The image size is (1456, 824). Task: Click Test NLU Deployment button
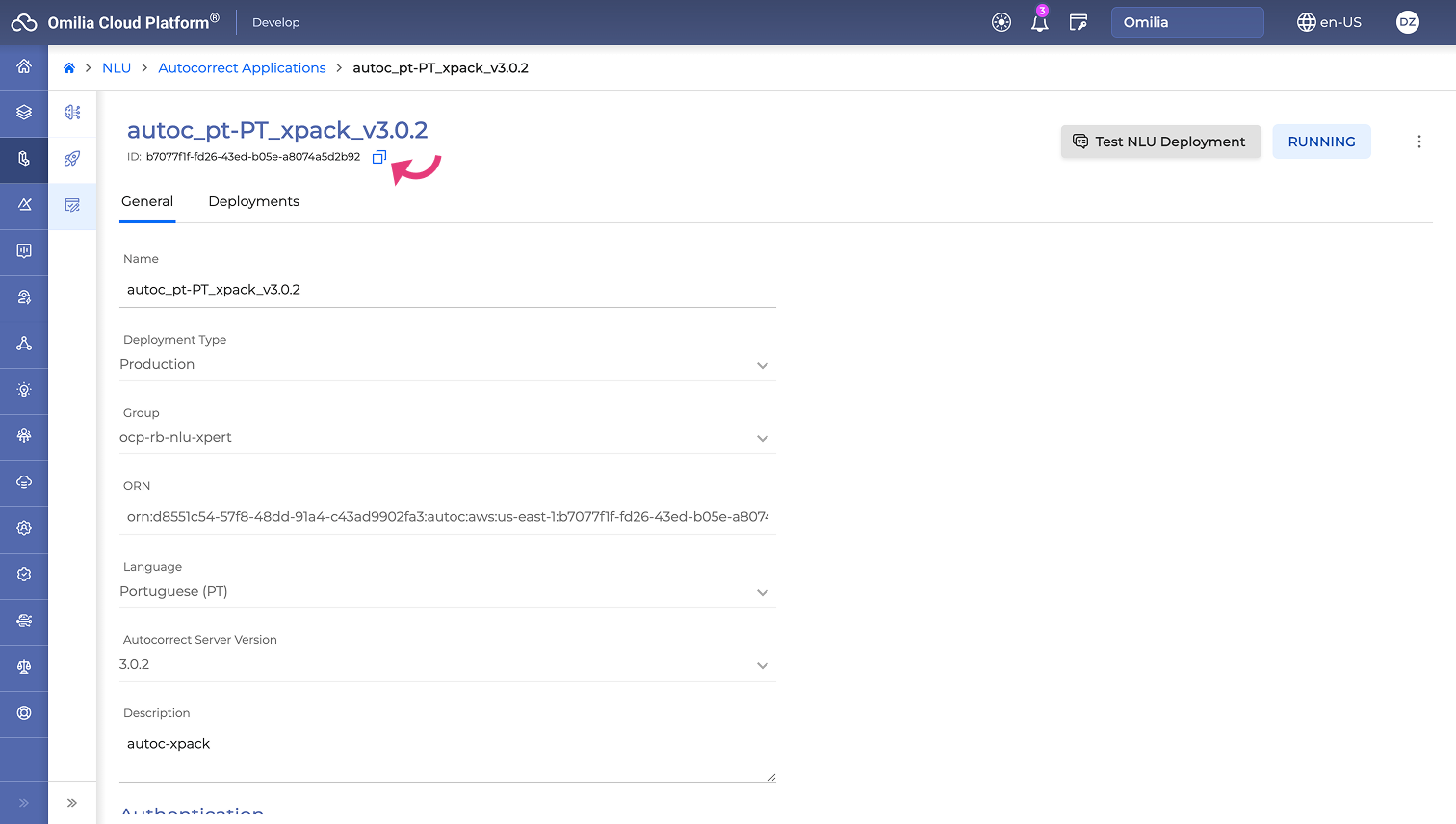(x=1160, y=142)
